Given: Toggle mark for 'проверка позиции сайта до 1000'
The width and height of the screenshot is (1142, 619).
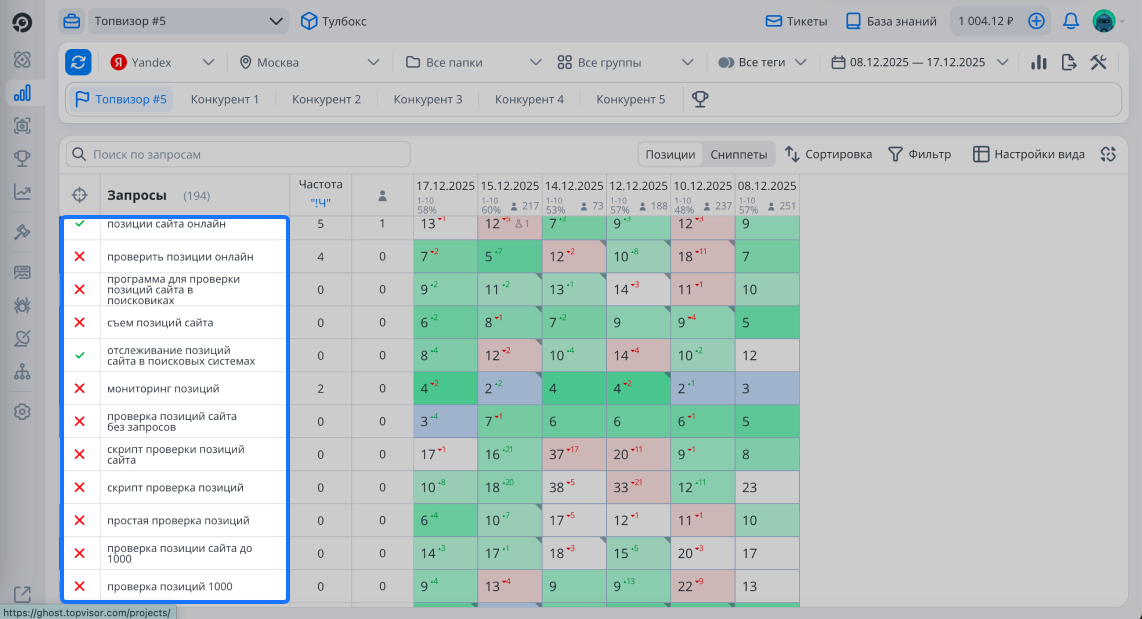Looking at the screenshot, I should click(x=80, y=553).
